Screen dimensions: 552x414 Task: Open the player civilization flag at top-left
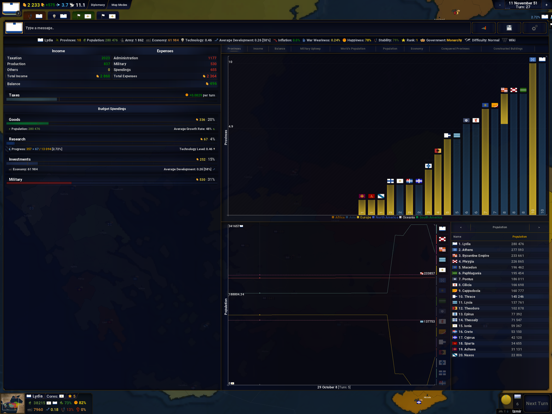pos(11,8)
